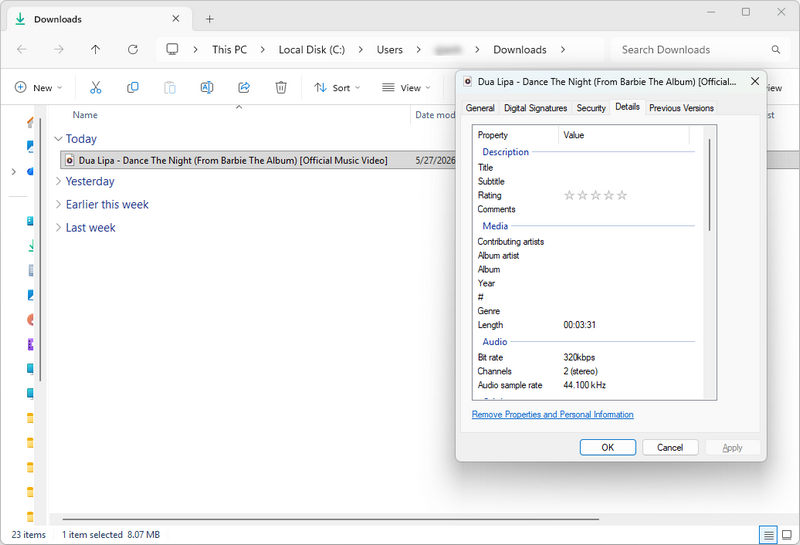Refresh the Downloads folder
The image size is (800, 545).
coord(133,49)
